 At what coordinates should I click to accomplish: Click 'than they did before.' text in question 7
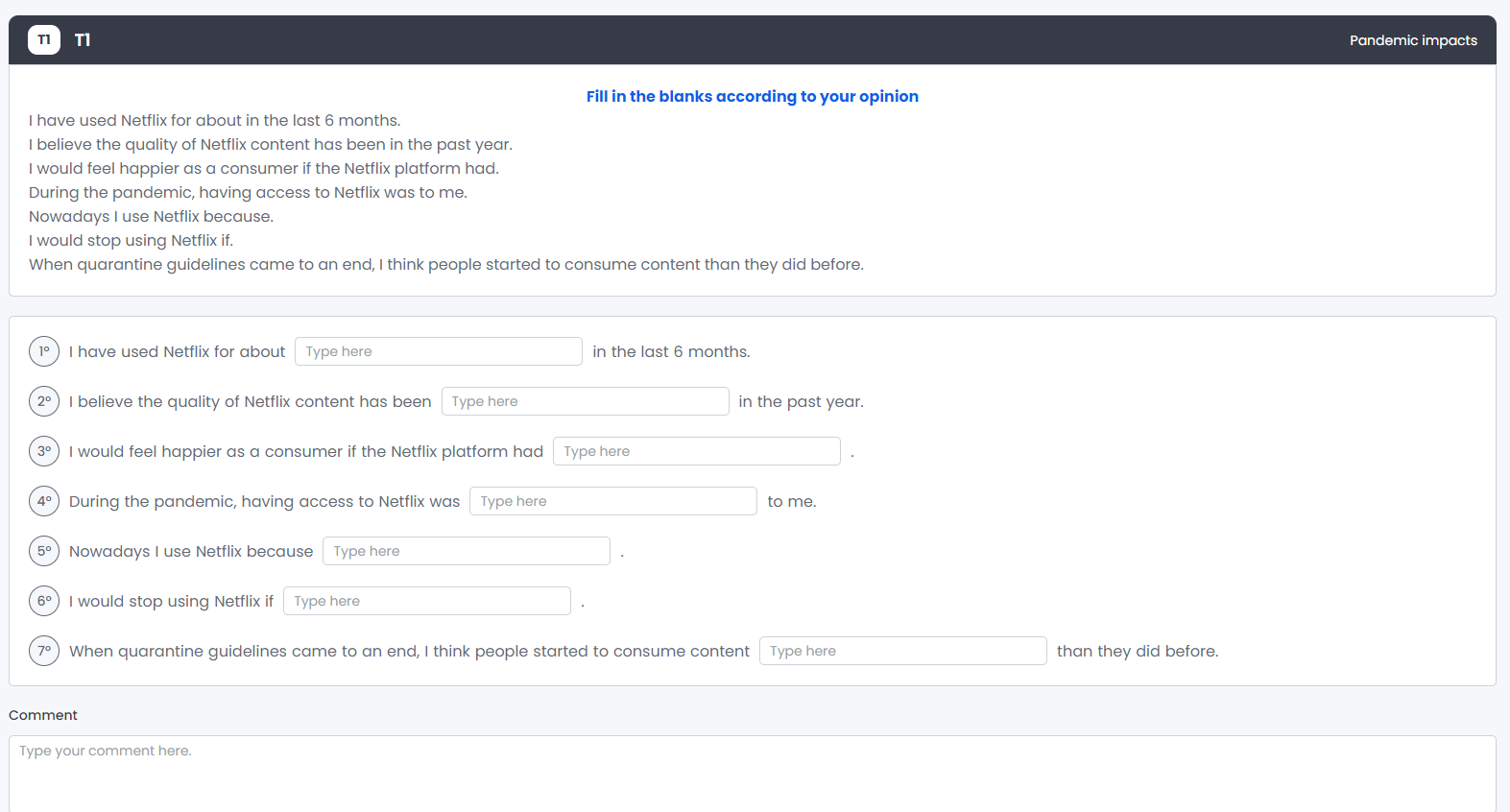tap(1138, 651)
